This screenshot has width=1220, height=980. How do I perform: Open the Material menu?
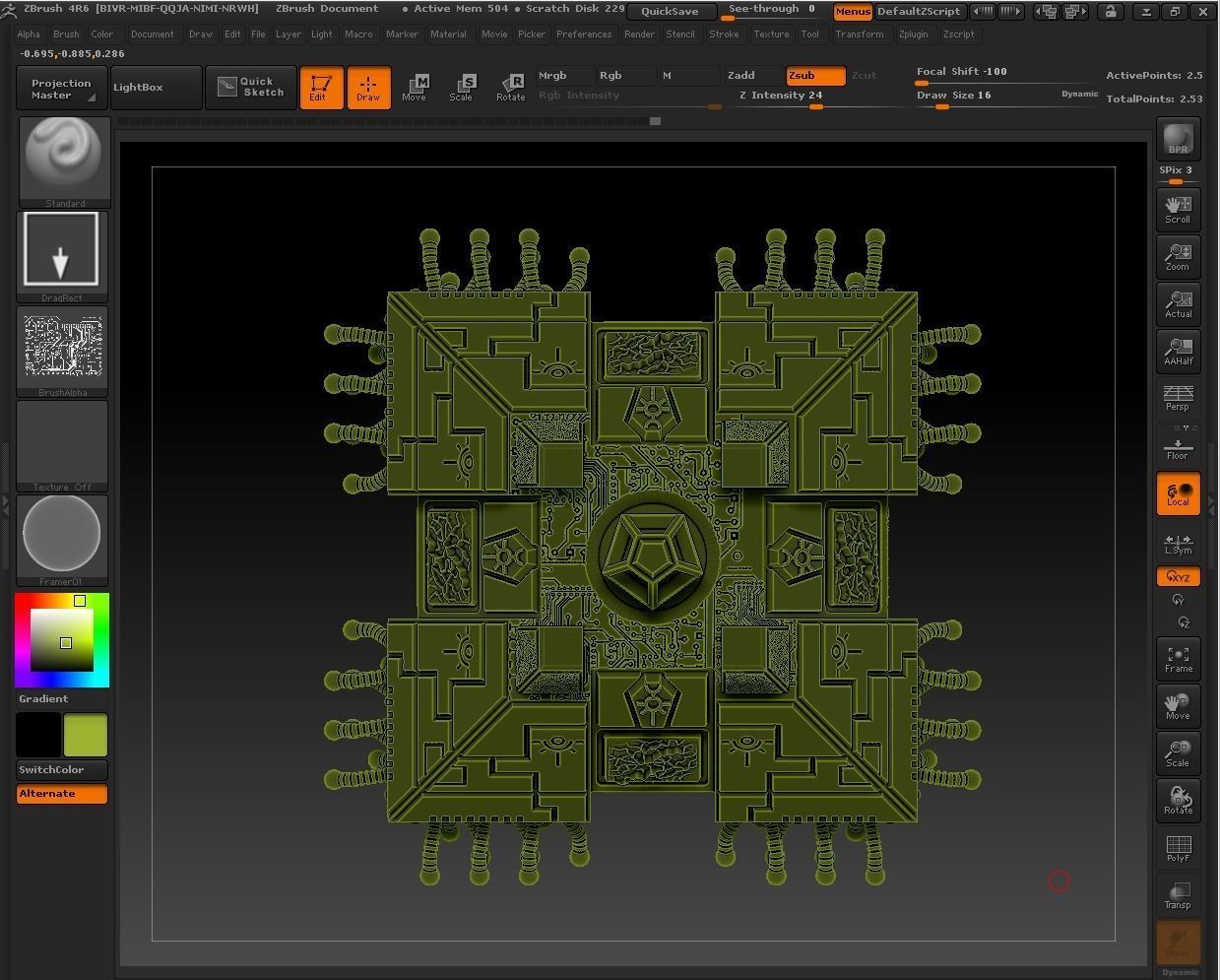(448, 34)
